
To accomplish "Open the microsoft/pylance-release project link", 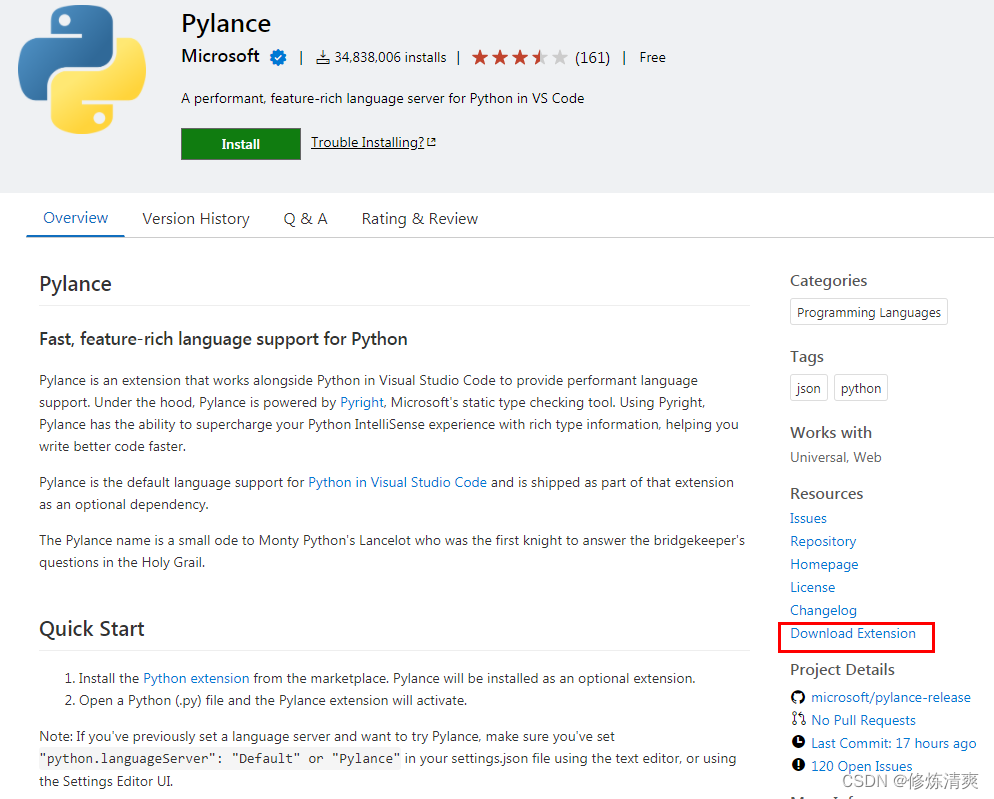I will click(x=891, y=698).
